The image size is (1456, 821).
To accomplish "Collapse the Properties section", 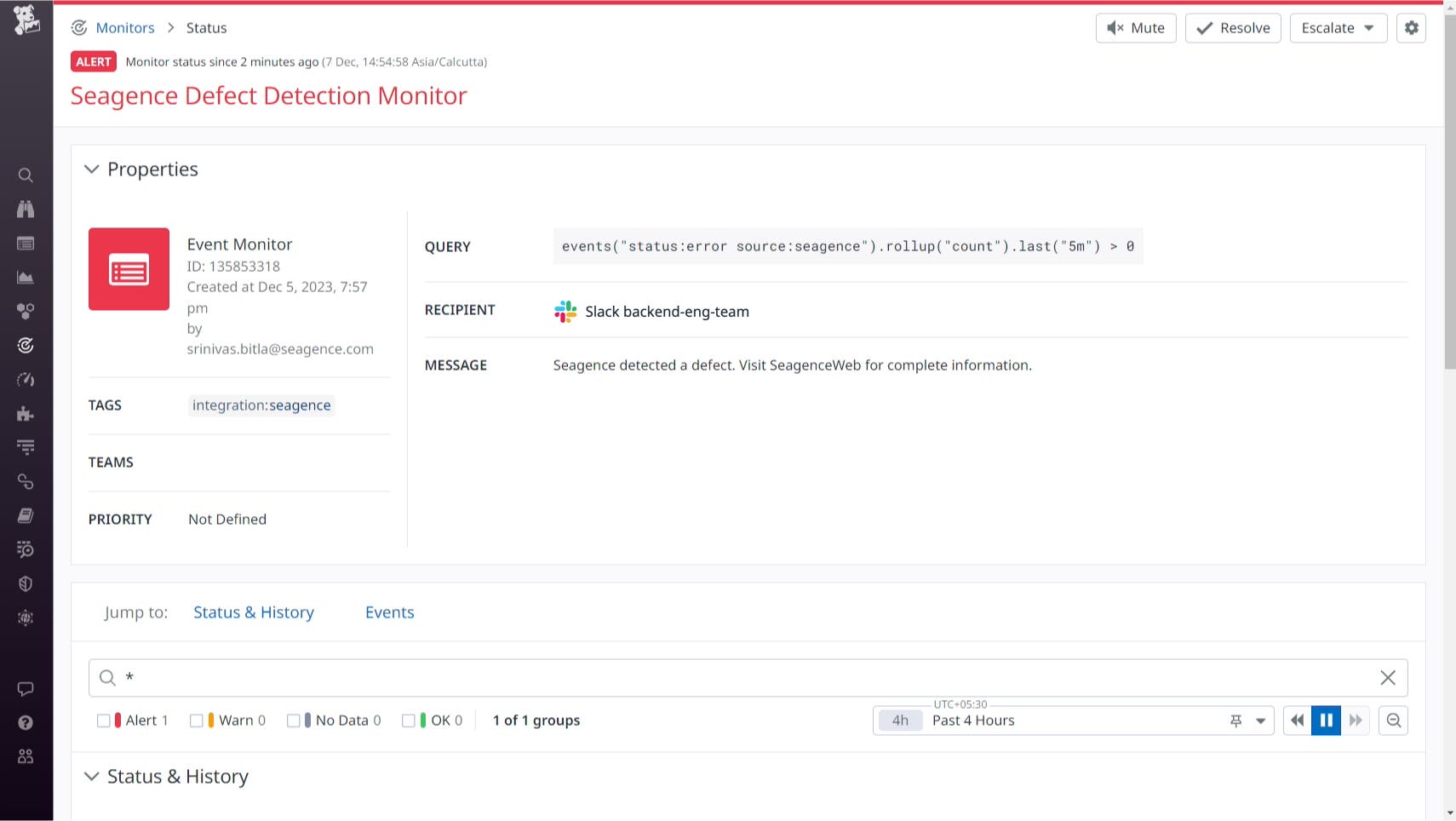I will [92, 169].
